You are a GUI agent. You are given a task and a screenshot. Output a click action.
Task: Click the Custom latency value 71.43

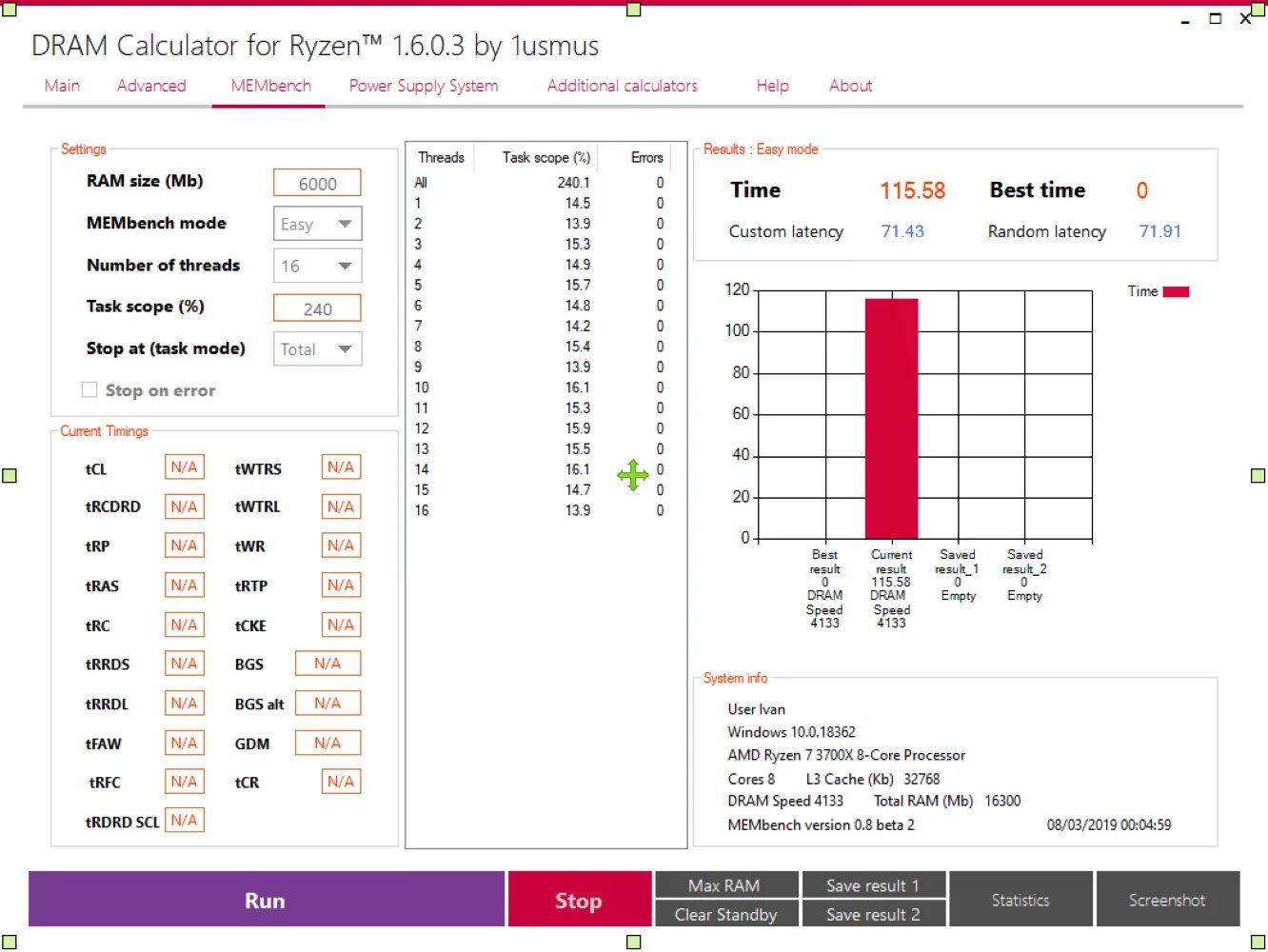pos(902,231)
